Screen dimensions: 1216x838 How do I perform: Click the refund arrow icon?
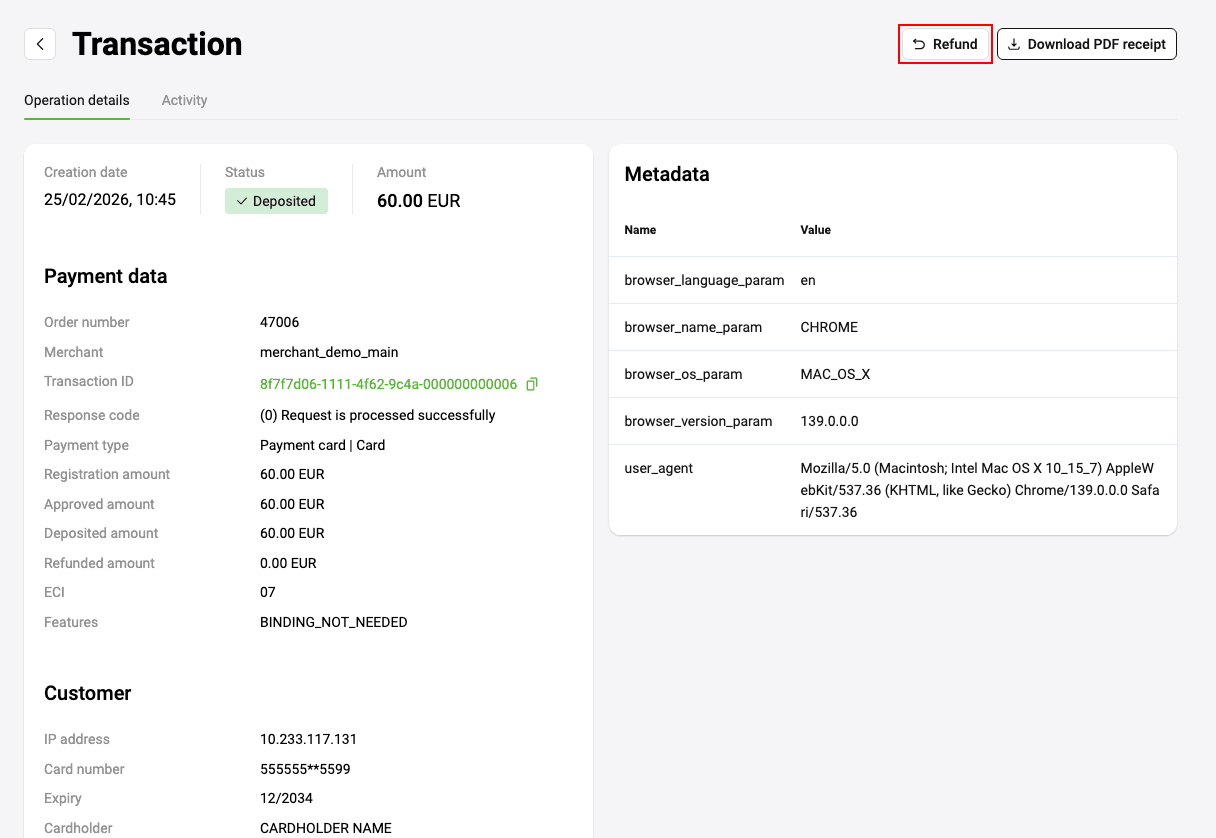click(x=919, y=44)
